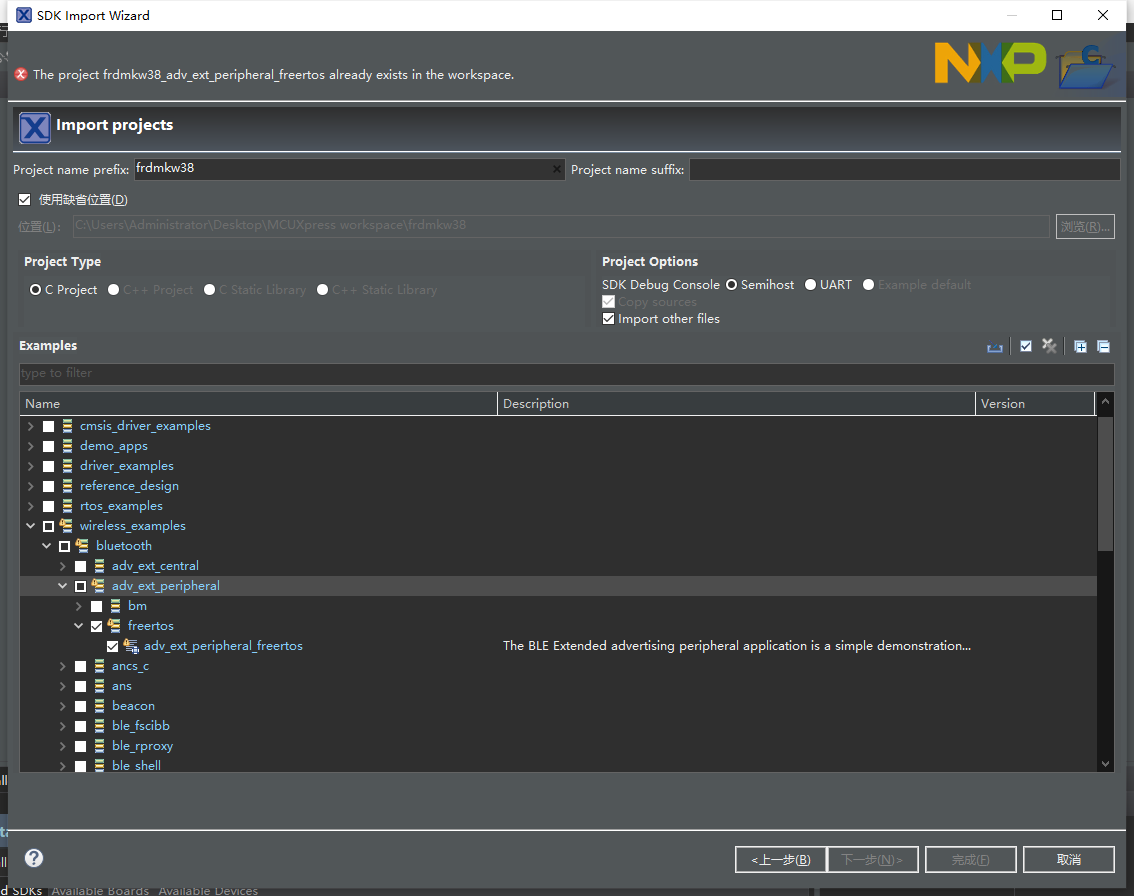Click the ancs_c folder icon

click(99, 666)
